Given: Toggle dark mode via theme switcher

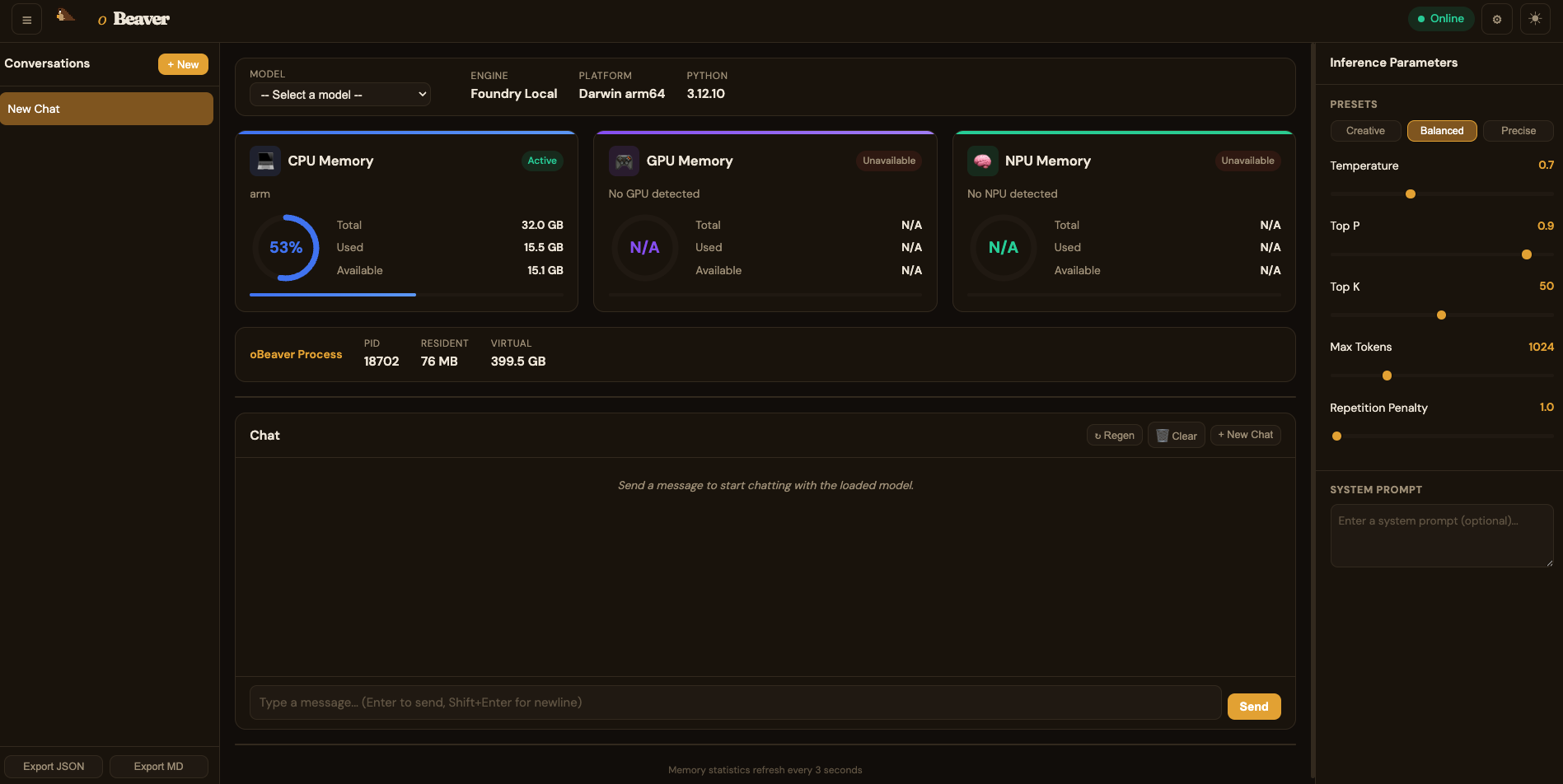Looking at the screenshot, I should (1536, 18).
